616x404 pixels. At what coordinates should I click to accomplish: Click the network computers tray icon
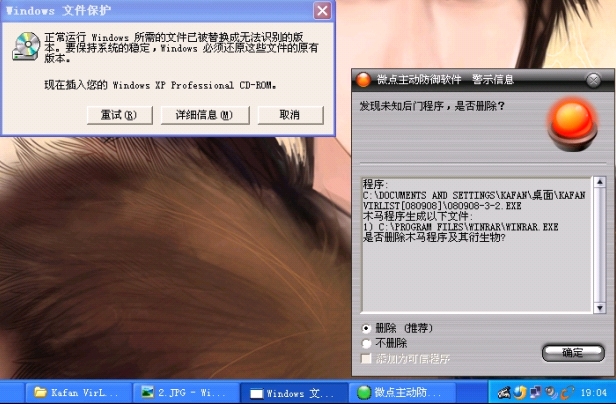click(535, 392)
